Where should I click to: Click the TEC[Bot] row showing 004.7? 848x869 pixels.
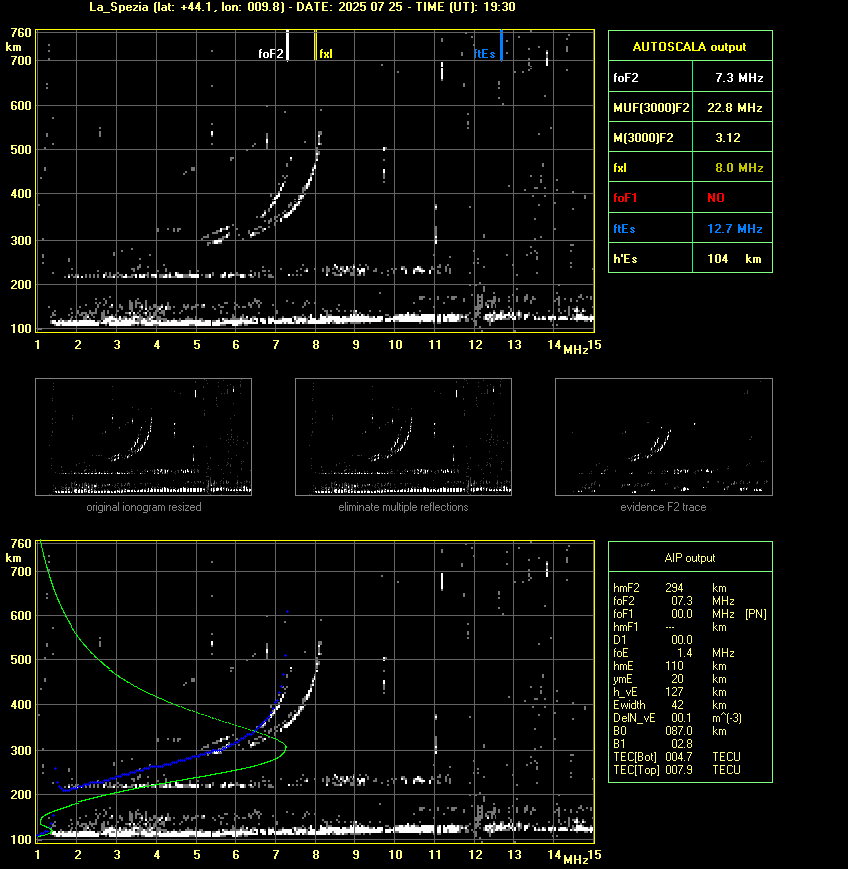(x=677, y=756)
